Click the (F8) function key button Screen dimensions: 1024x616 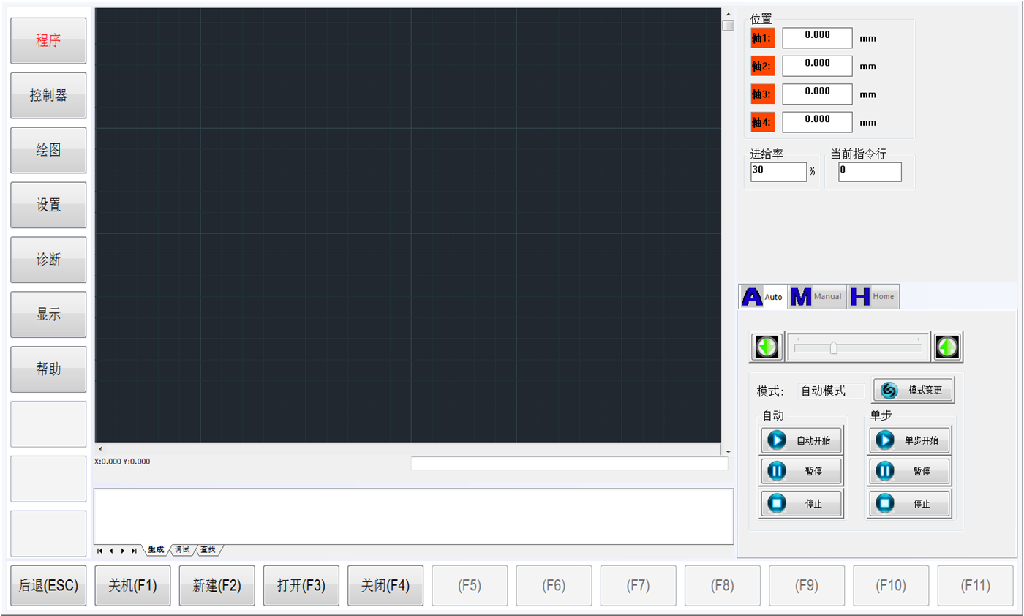[722, 585]
